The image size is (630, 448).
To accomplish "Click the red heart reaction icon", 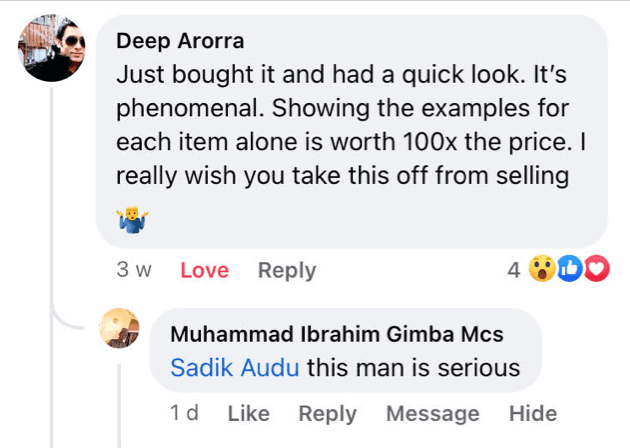I will 596,270.
